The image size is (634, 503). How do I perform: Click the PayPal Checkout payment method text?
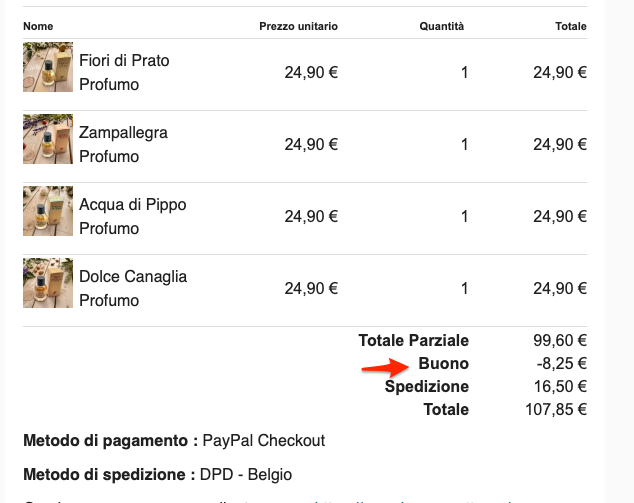pyautogui.click(x=263, y=440)
